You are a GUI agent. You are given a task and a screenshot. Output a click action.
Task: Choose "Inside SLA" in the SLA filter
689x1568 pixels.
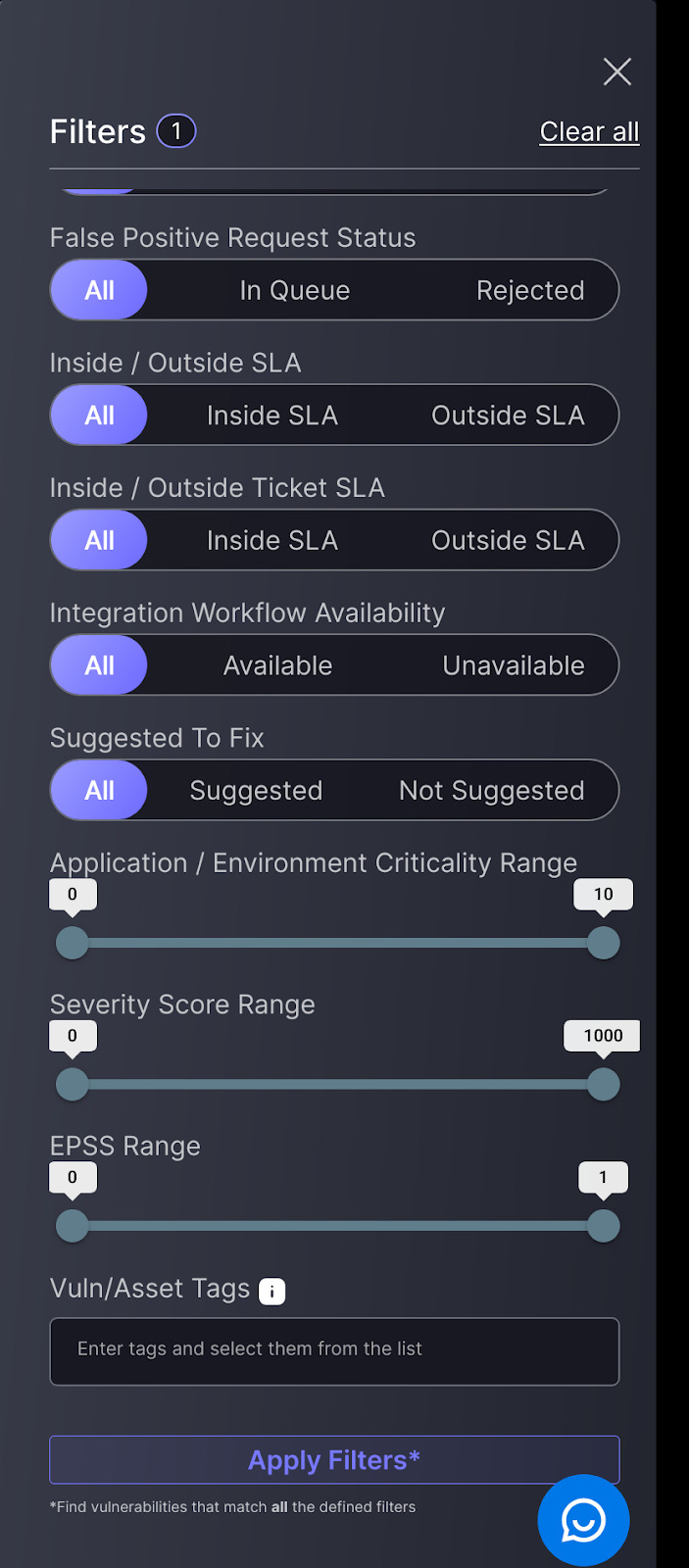pyautogui.click(x=271, y=415)
